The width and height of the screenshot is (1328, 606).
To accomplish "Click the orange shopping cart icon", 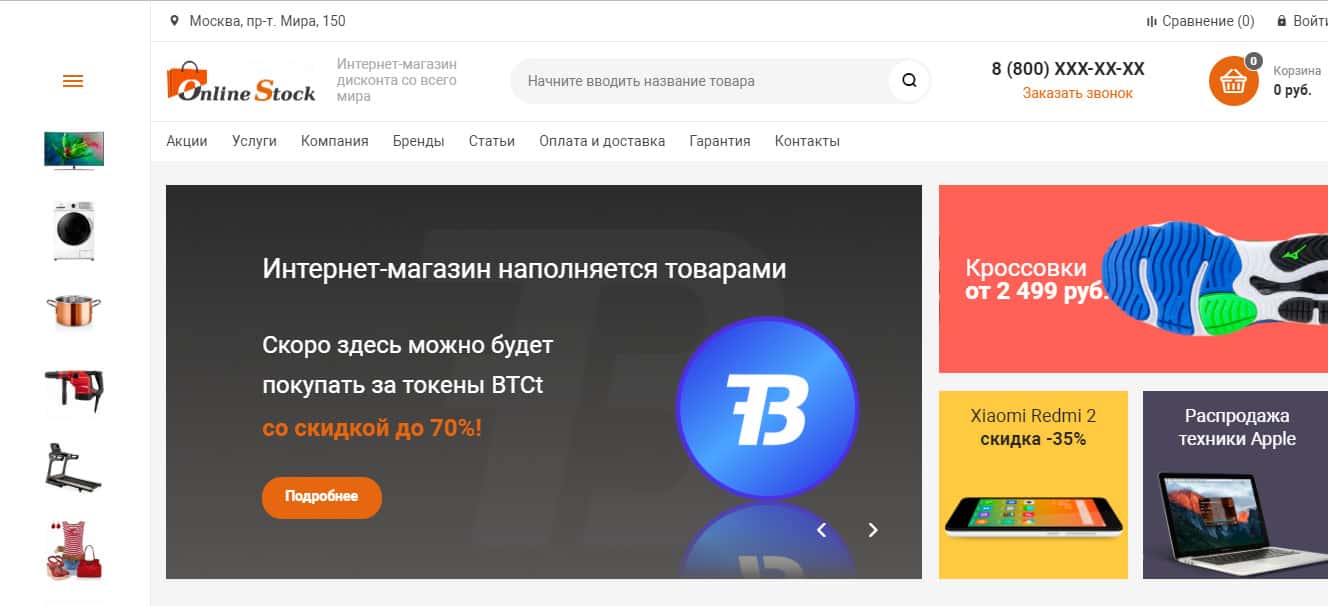I will coord(1233,81).
